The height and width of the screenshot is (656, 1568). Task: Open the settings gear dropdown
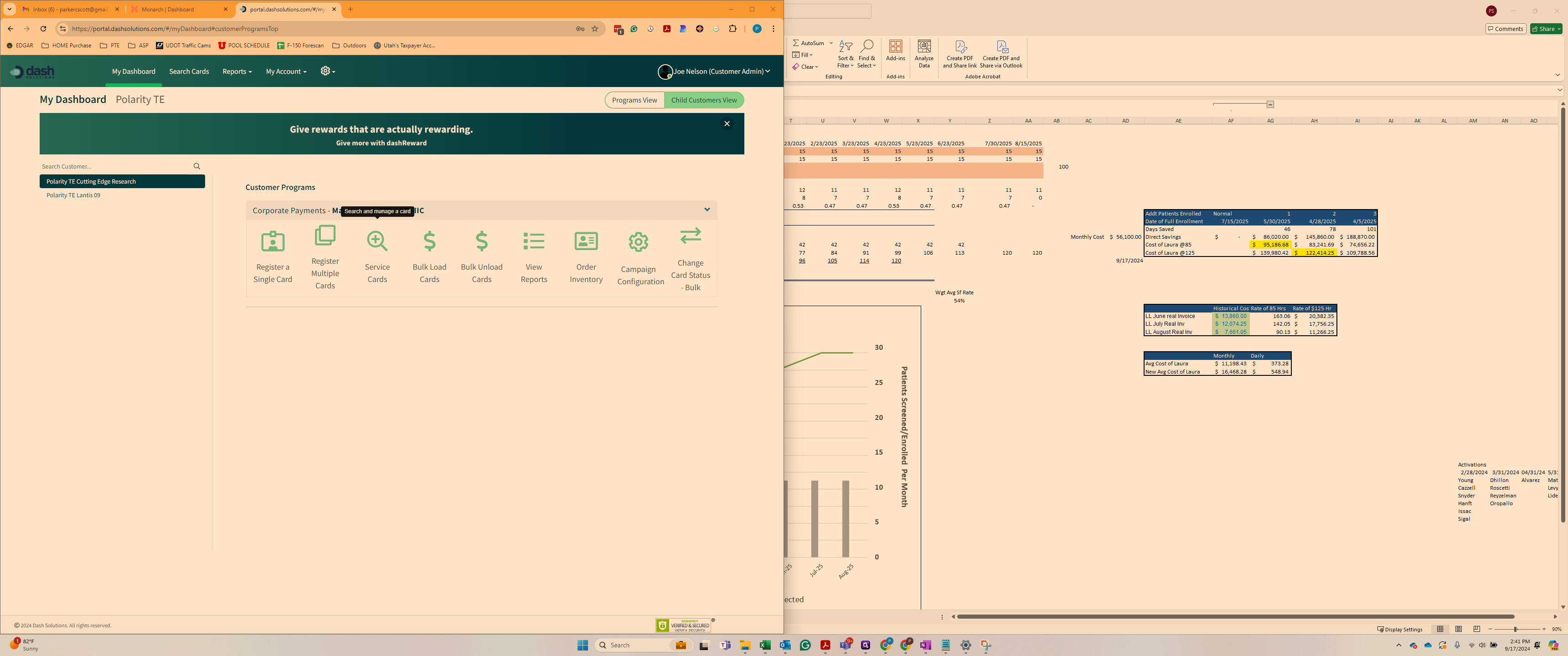(327, 71)
